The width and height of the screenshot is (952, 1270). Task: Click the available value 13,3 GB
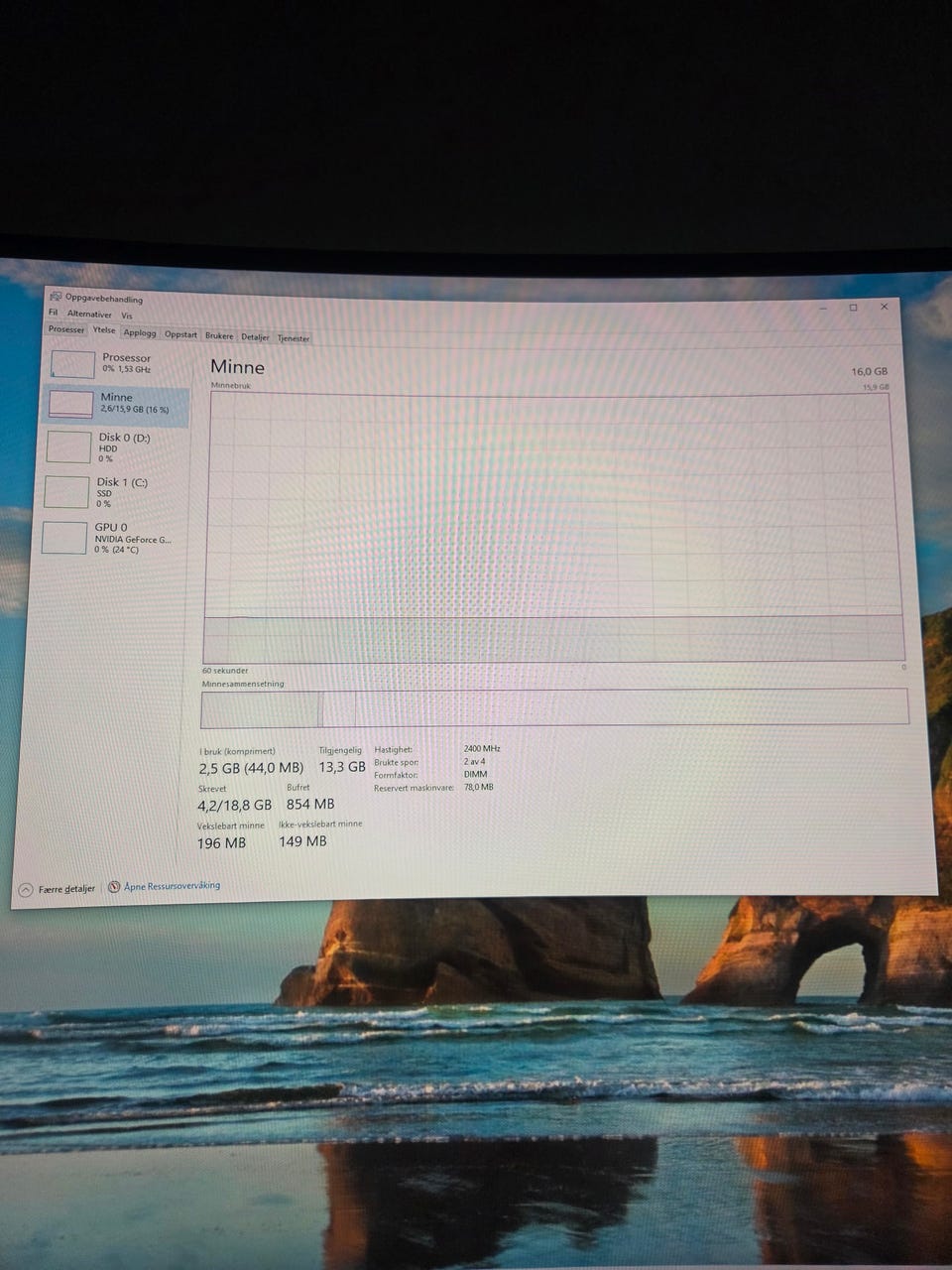click(342, 767)
